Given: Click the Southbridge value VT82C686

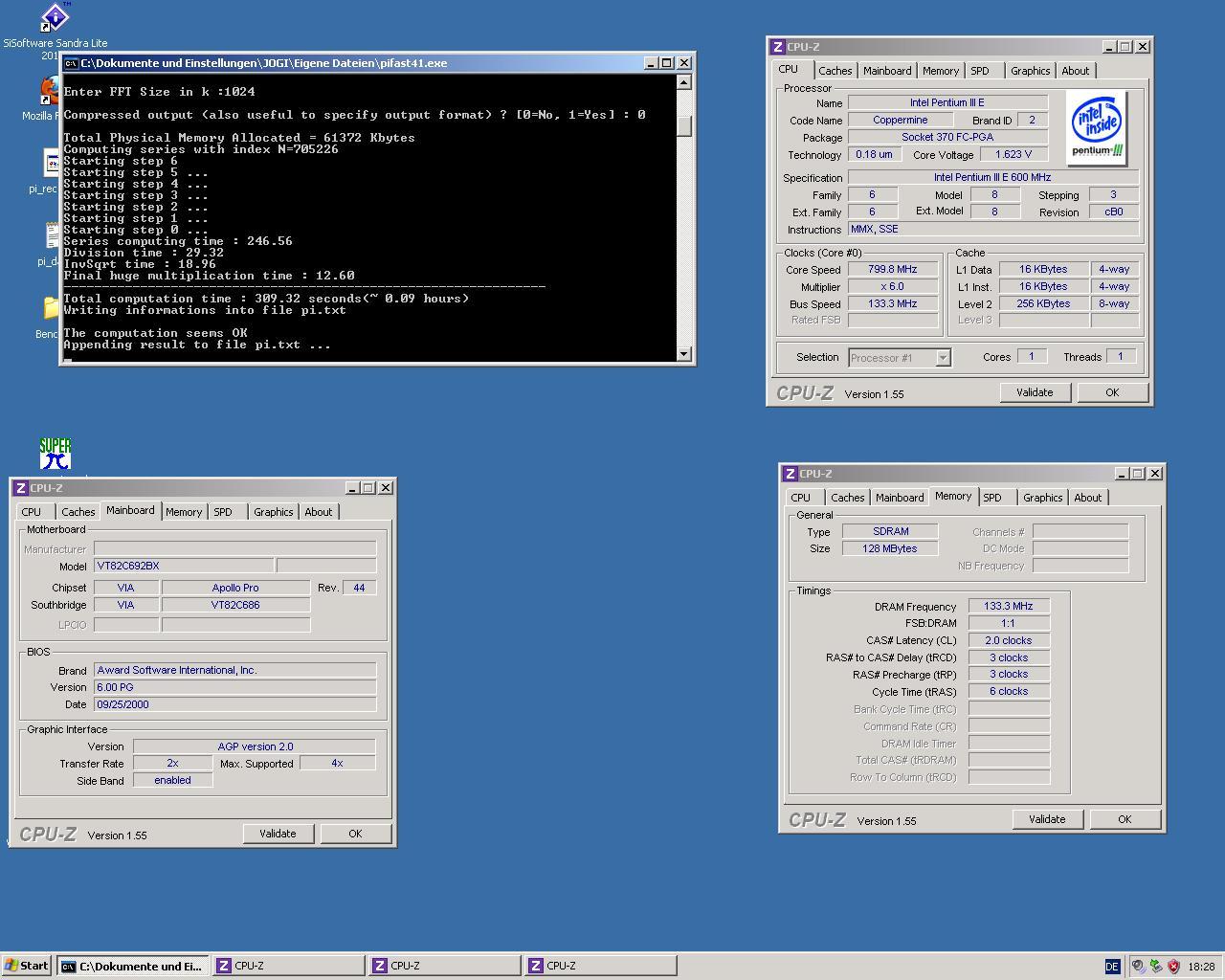Looking at the screenshot, I should (x=235, y=605).
